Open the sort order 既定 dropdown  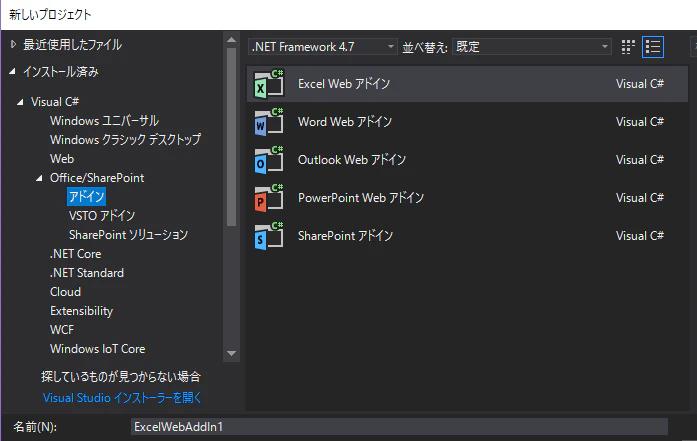click(x=532, y=47)
